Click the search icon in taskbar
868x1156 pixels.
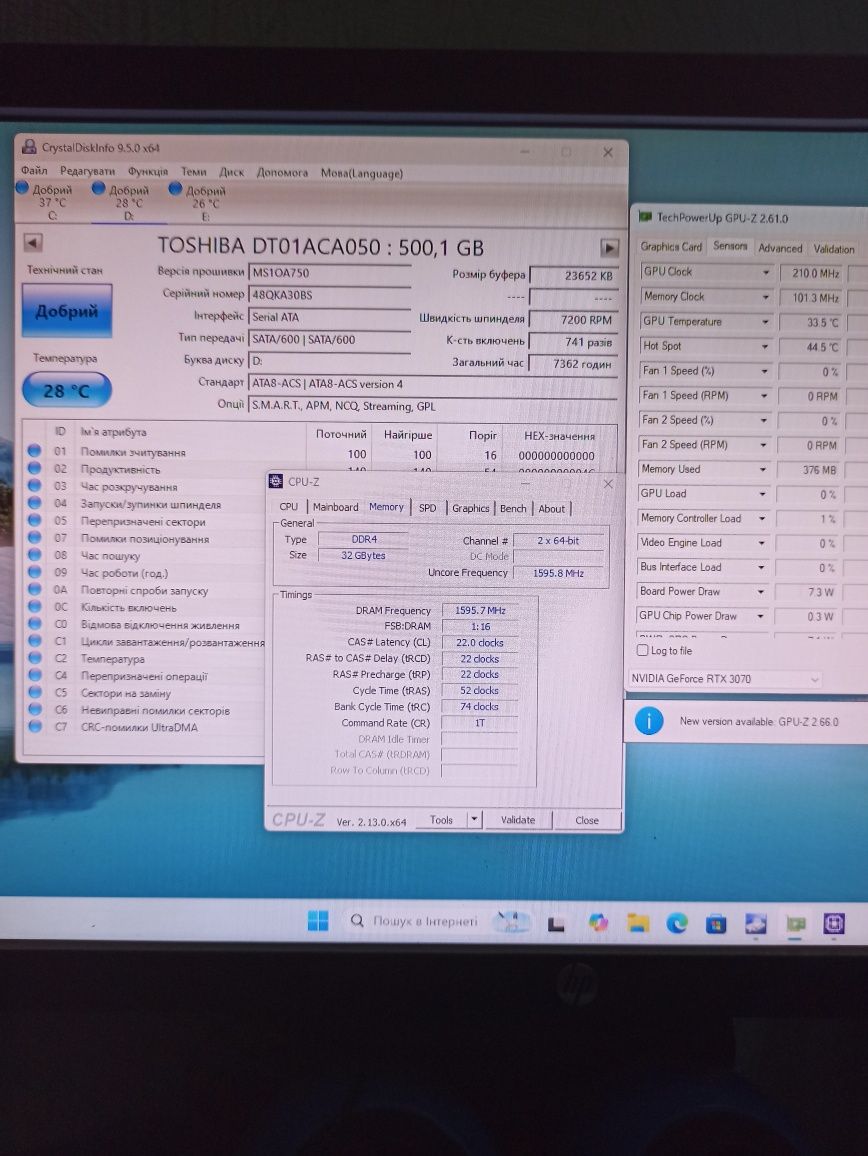tap(357, 920)
